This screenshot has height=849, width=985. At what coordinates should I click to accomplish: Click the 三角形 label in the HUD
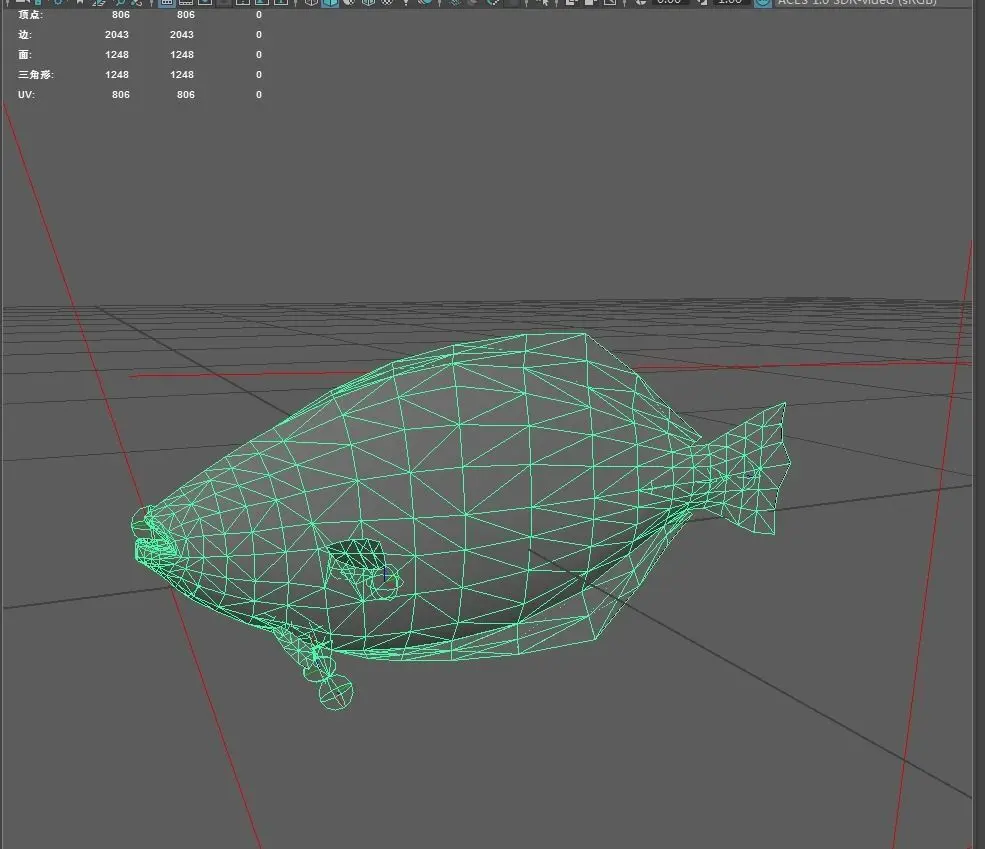[36, 75]
